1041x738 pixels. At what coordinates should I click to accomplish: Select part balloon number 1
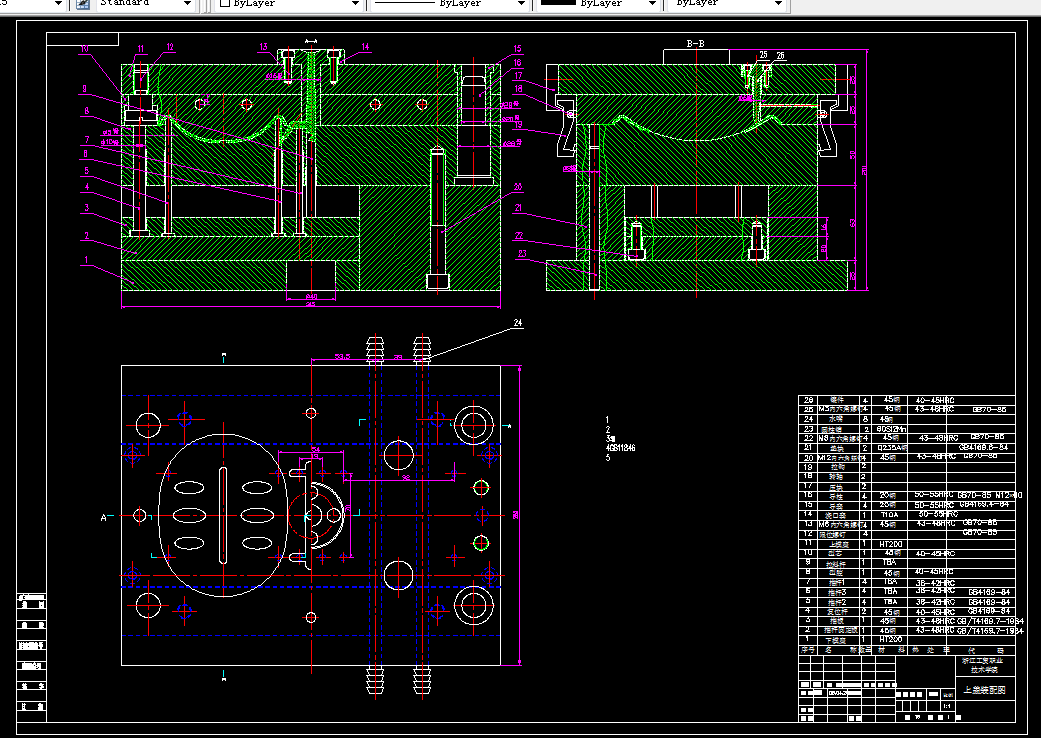86,260
